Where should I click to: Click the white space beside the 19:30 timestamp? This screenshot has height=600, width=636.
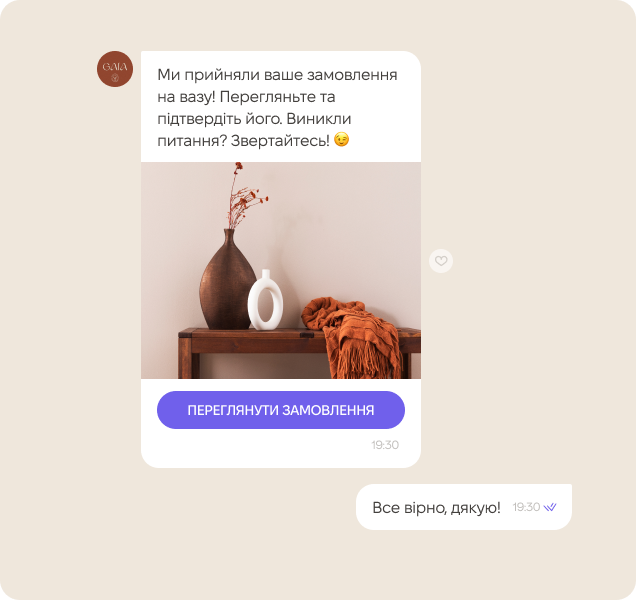pos(260,445)
